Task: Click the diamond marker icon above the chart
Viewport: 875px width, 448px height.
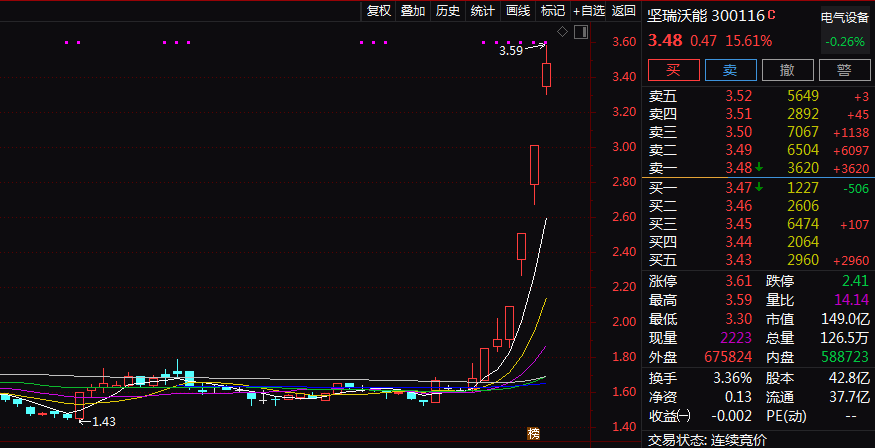Action: [562, 32]
